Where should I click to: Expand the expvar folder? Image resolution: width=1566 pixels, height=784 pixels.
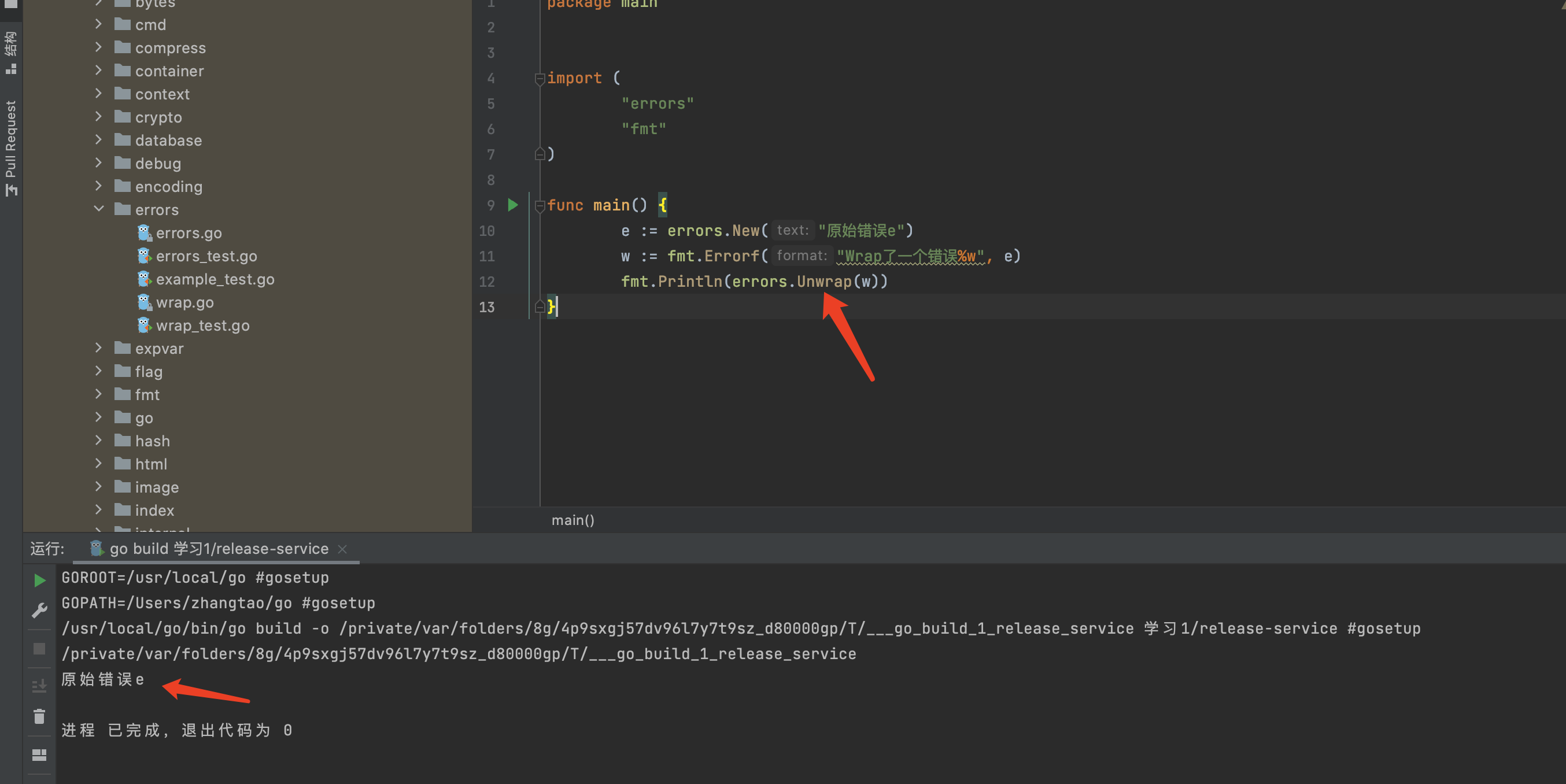coord(98,347)
